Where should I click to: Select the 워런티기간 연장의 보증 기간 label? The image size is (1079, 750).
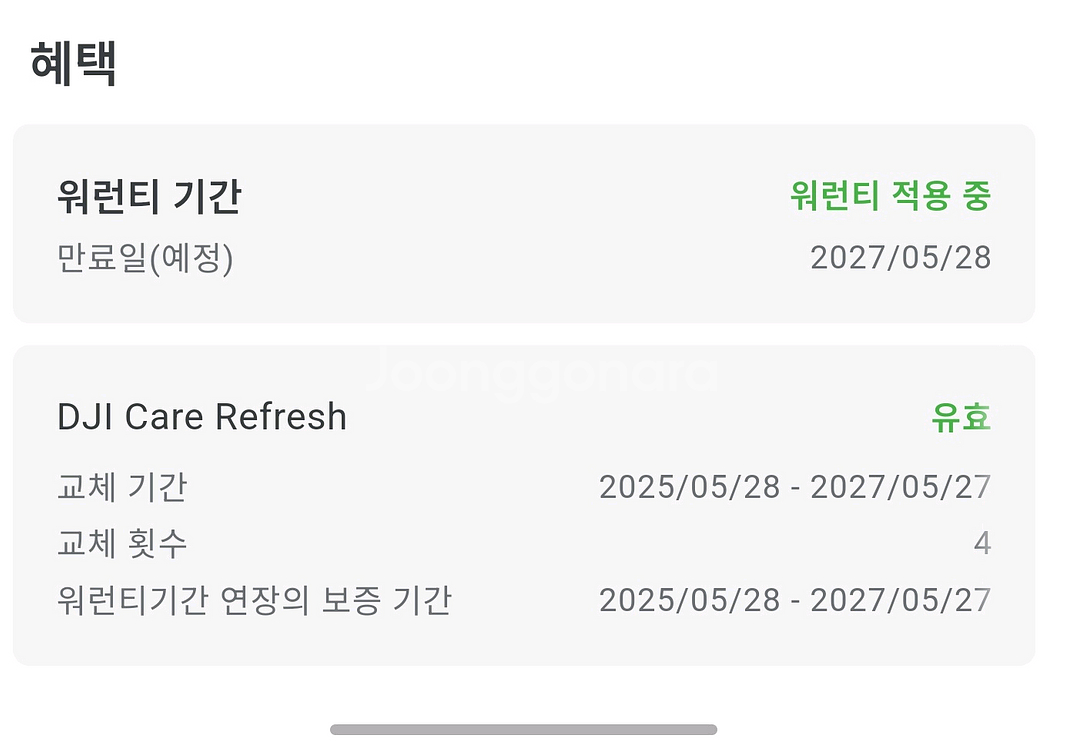pos(254,601)
